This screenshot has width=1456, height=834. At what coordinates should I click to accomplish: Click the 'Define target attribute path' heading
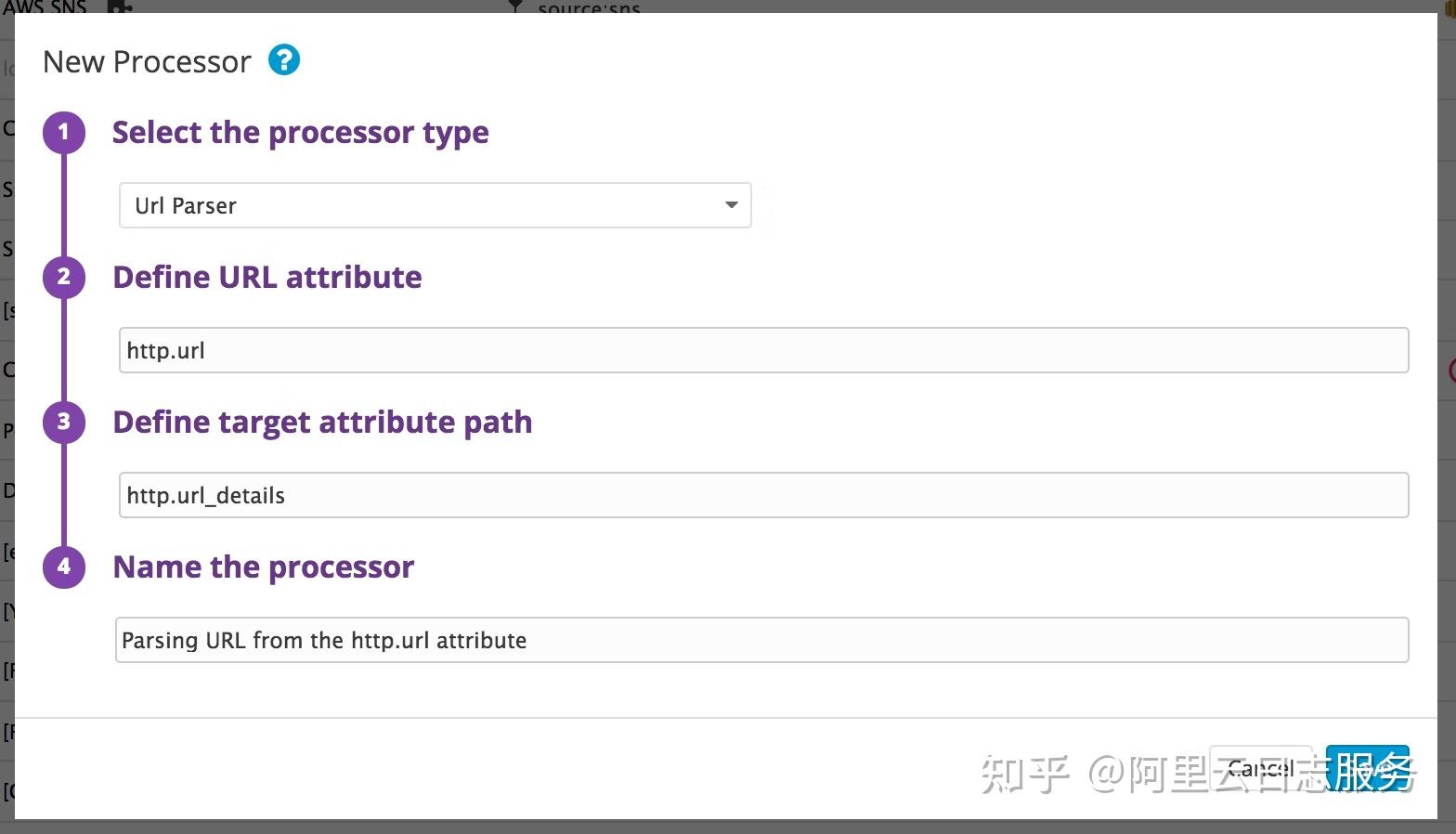pyautogui.click(x=322, y=422)
